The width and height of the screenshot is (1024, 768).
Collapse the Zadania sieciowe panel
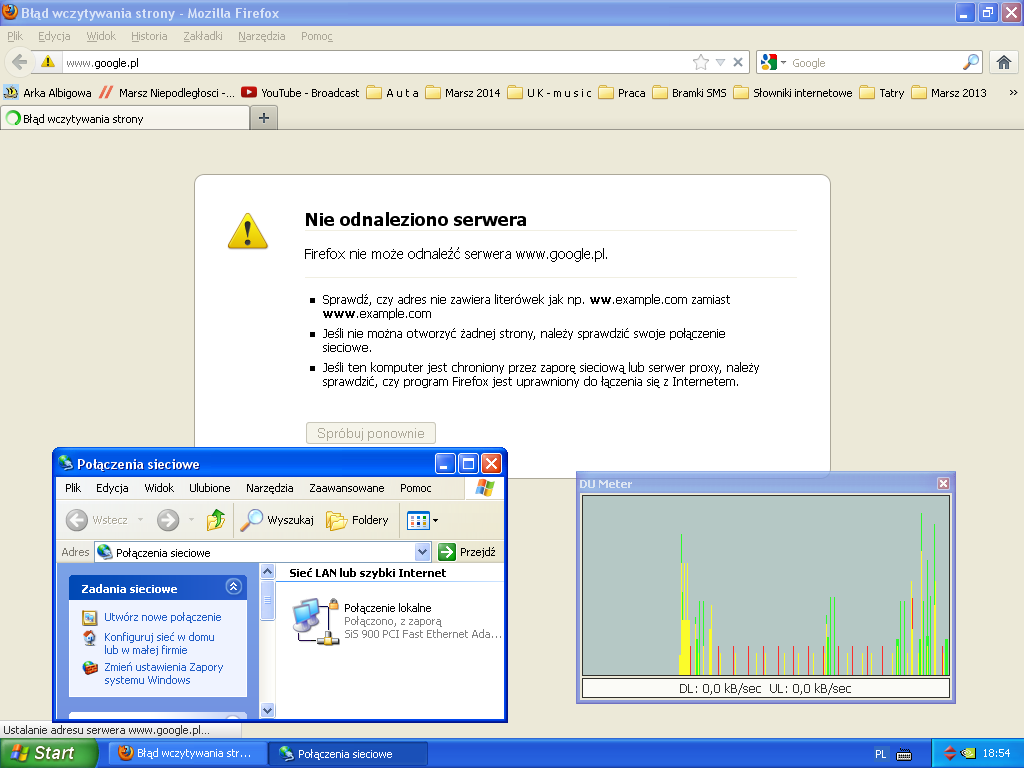pyautogui.click(x=233, y=587)
